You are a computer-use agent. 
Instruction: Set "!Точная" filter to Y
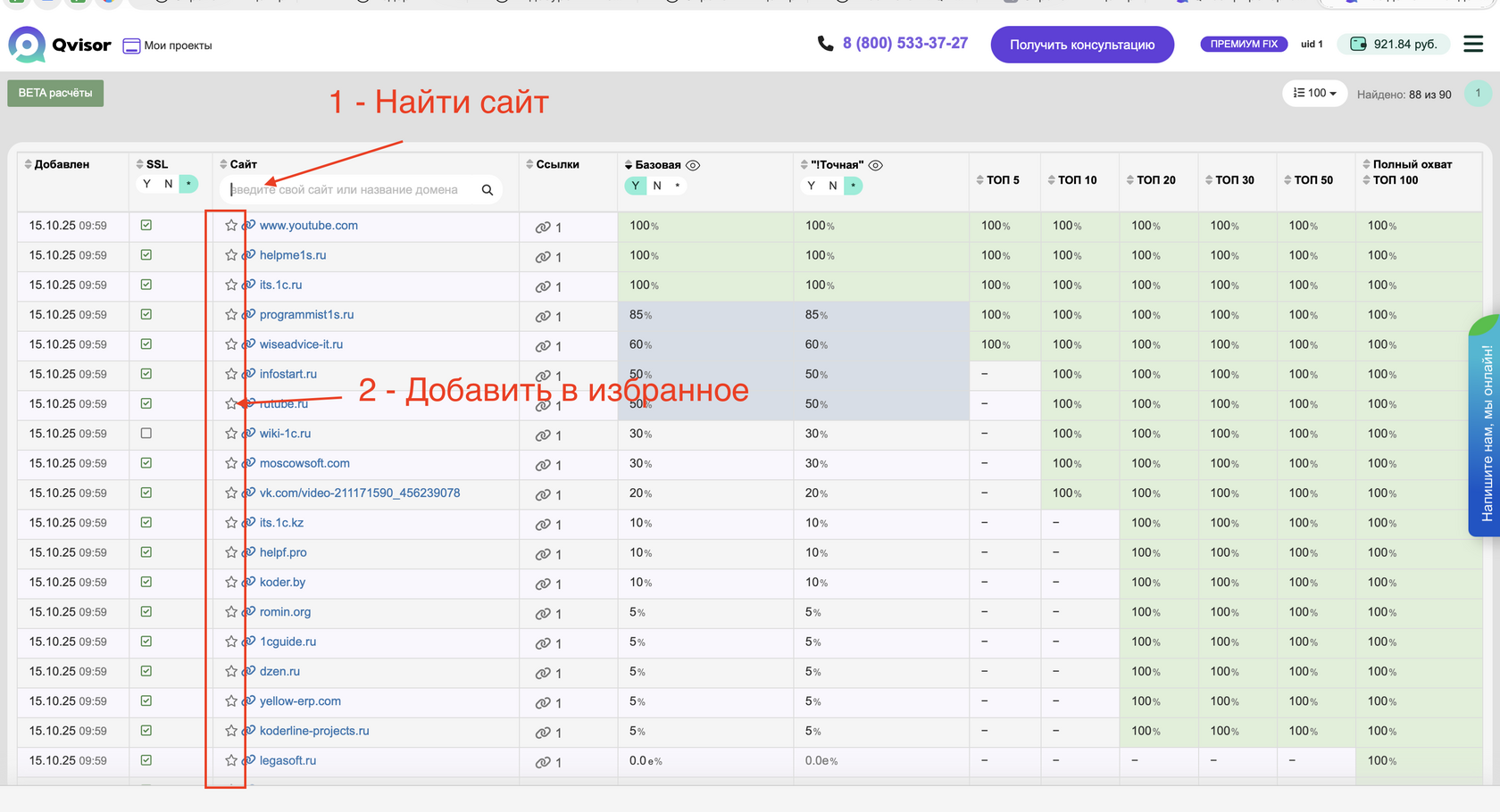coord(811,186)
